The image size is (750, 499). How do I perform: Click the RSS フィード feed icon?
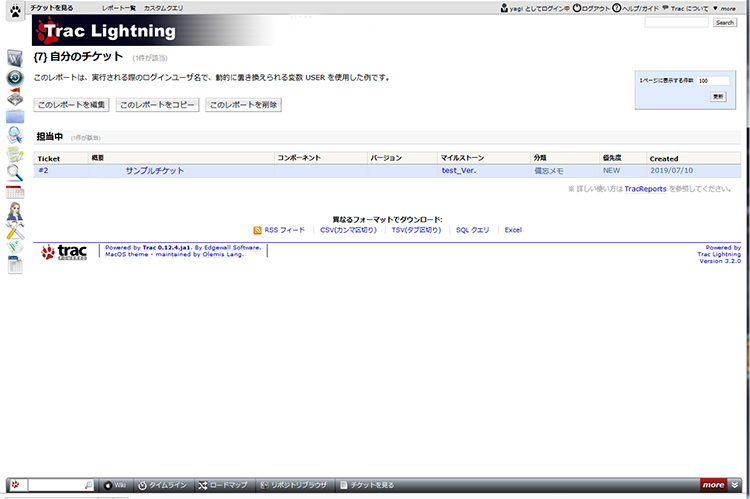pyautogui.click(x=258, y=230)
